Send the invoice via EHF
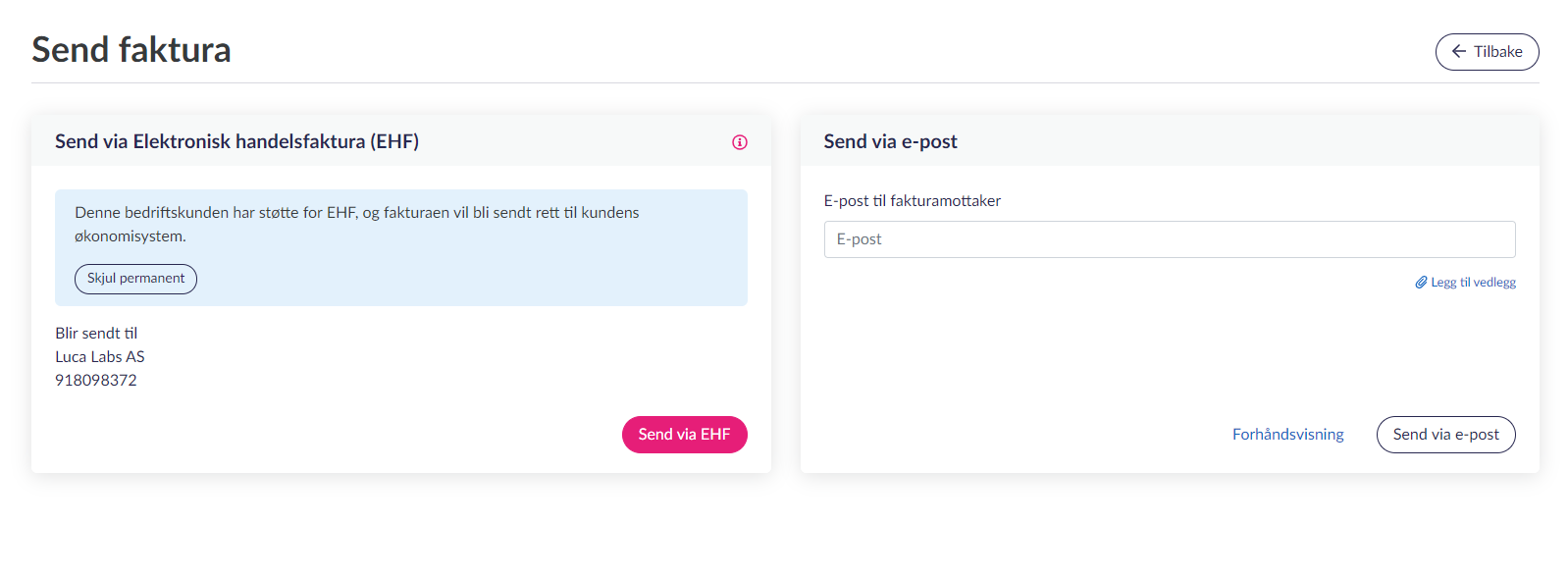 pos(684,435)
